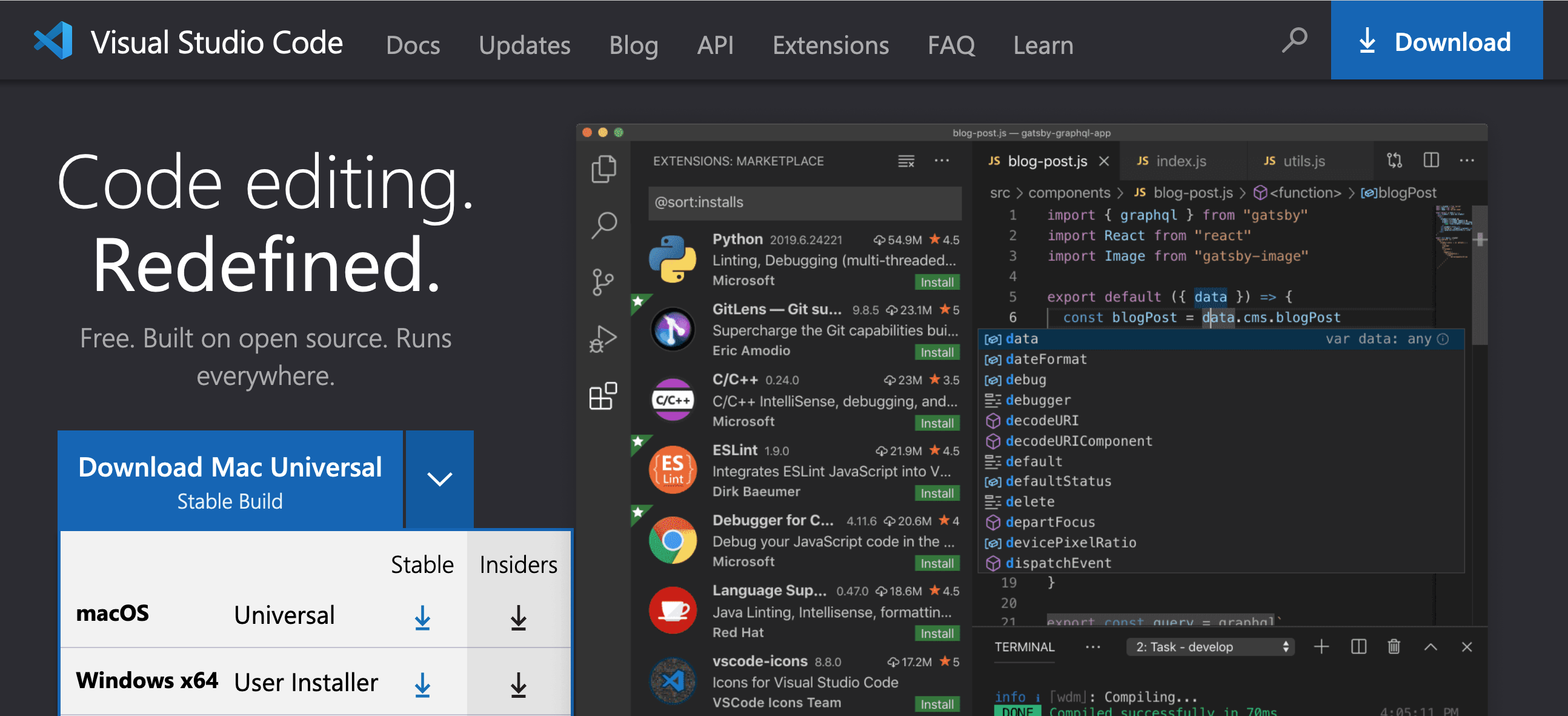Go to the Blog nav item
Image resolution: width=1568 pixels, height=716 pixels.
634,45
